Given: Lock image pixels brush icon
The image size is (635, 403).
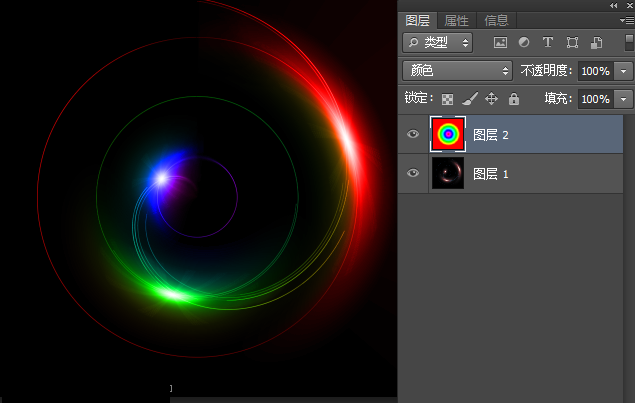Looking at the screenshot, I should (x=470, y=98).
